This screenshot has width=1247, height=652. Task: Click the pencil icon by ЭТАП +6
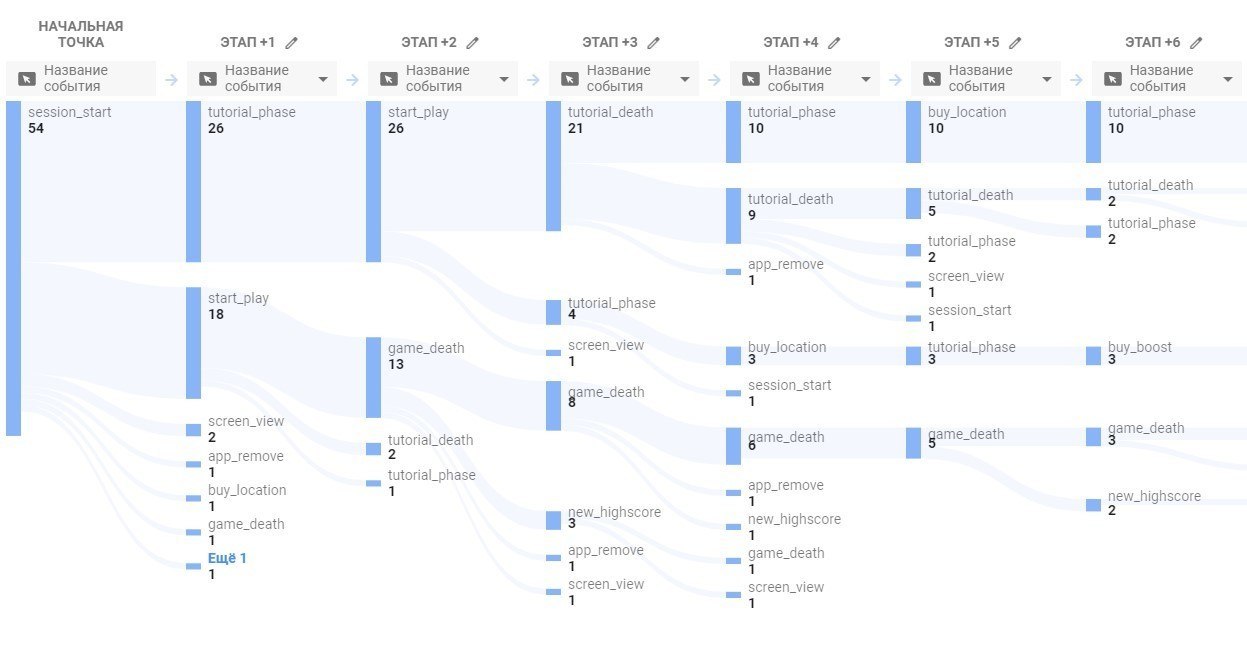(x=1196, y=43)
